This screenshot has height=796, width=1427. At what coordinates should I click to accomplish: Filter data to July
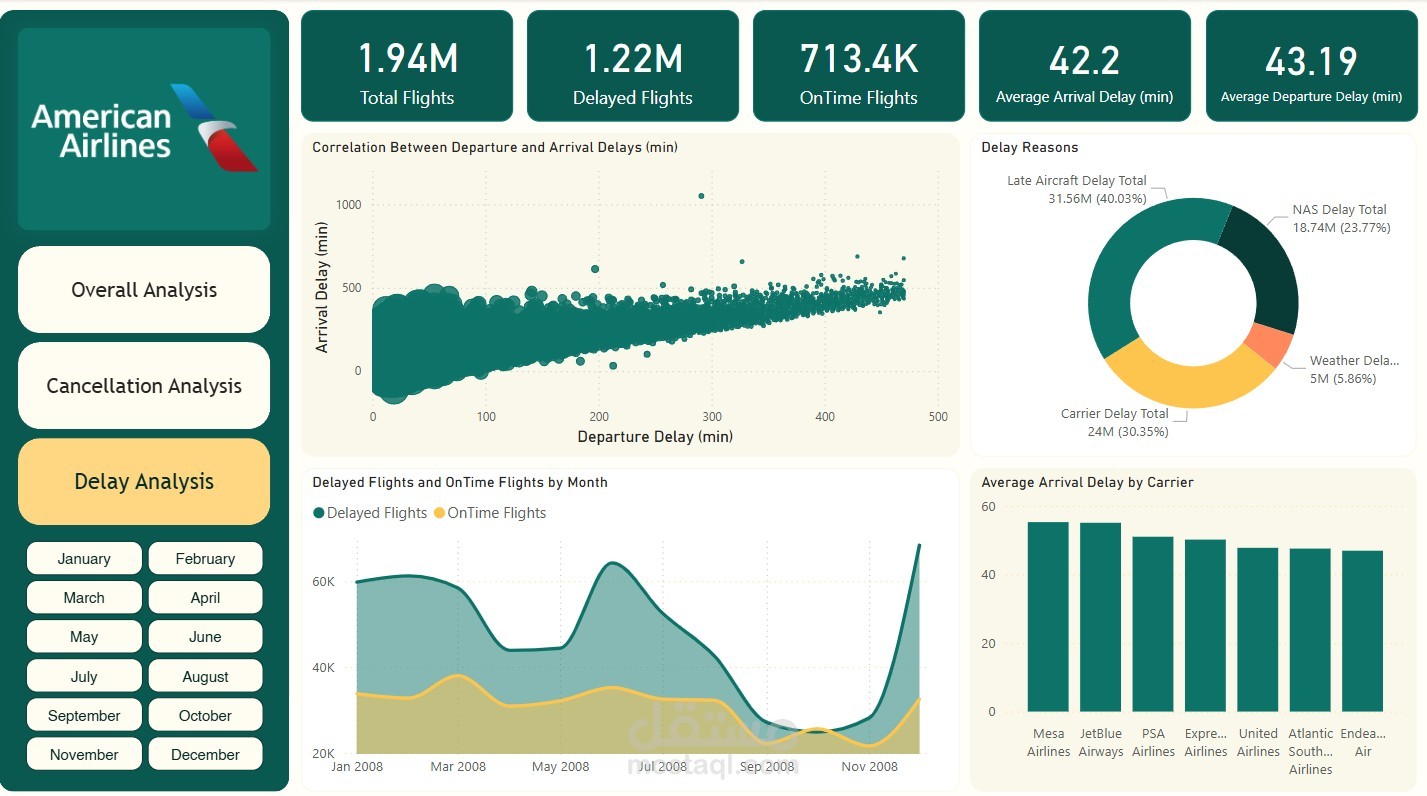pos(84,677)
